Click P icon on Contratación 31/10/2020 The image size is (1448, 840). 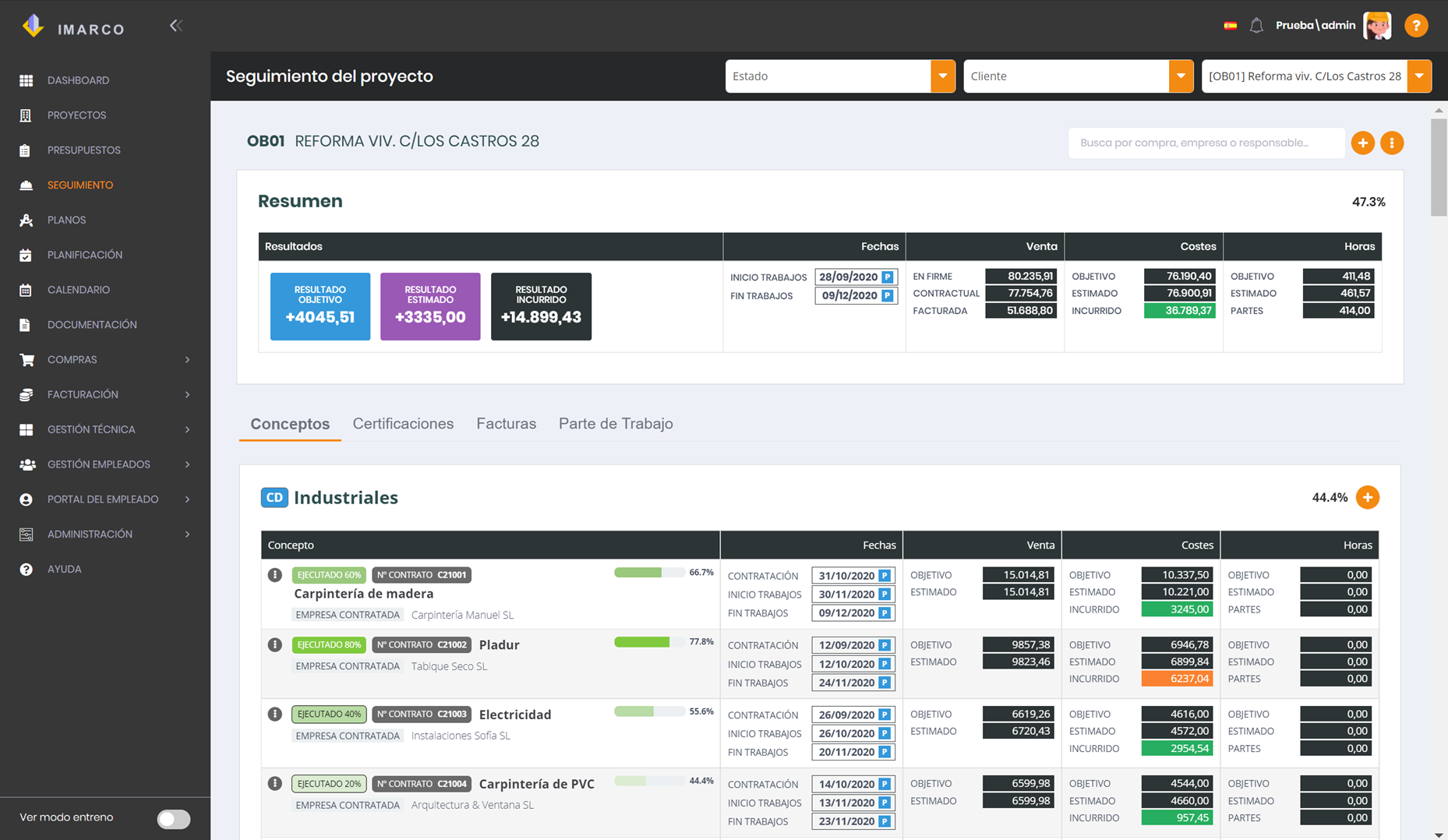(885, 576)
